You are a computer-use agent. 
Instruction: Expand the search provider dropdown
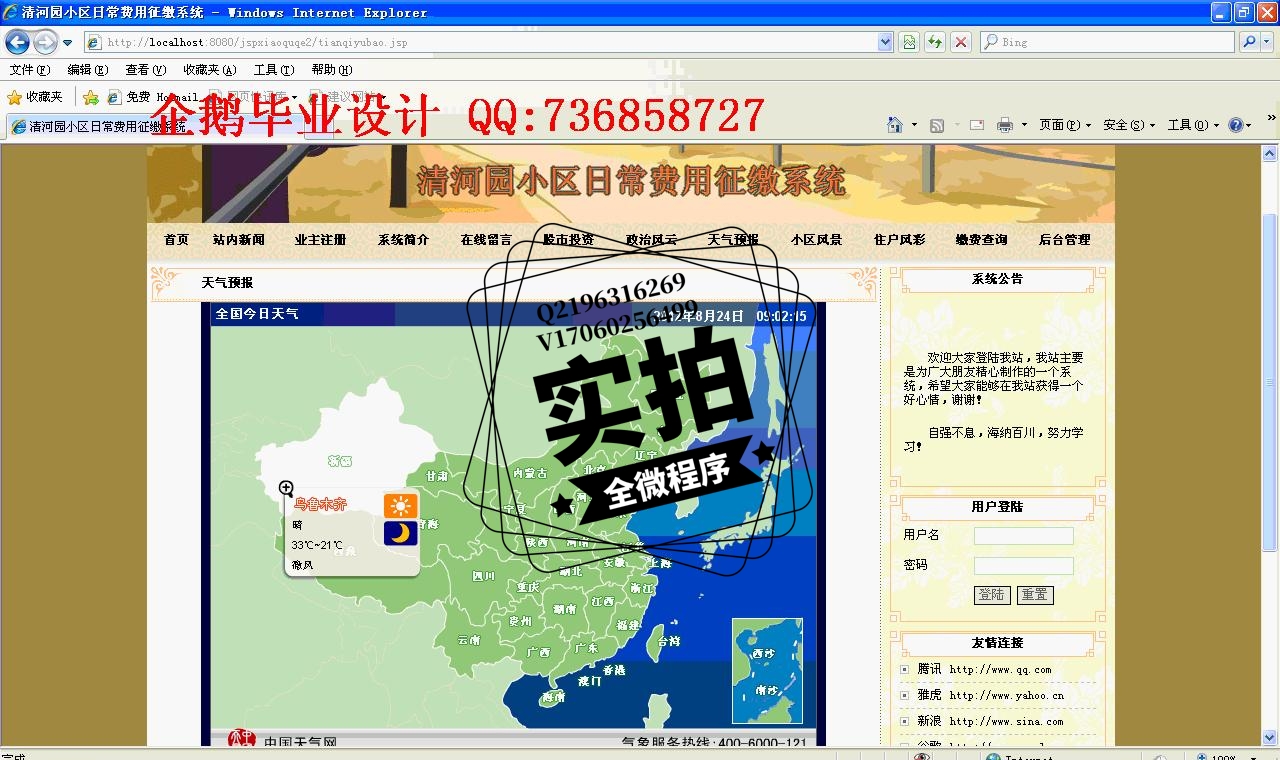click(1267, 42)
